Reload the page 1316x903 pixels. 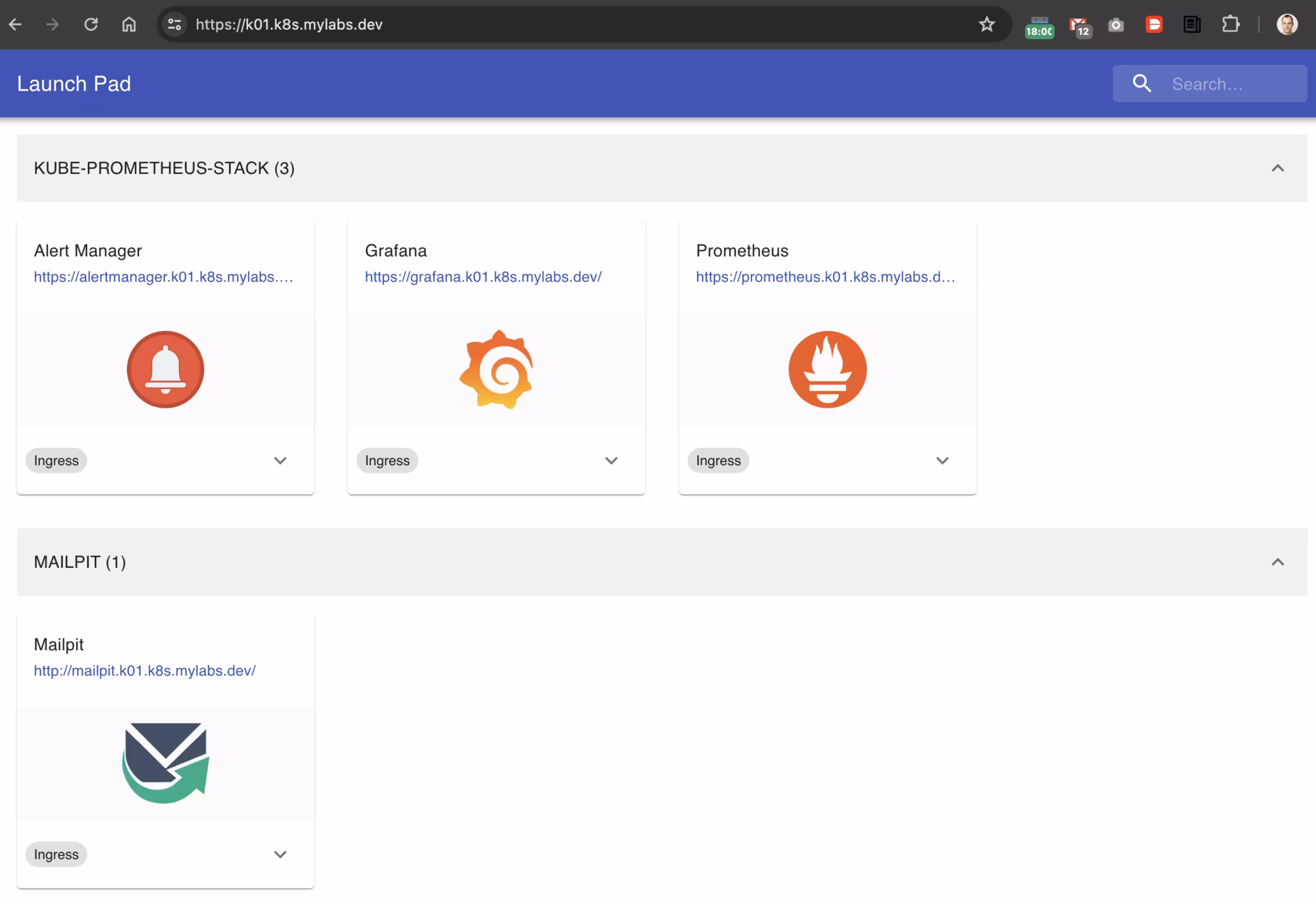click(90, 25)
